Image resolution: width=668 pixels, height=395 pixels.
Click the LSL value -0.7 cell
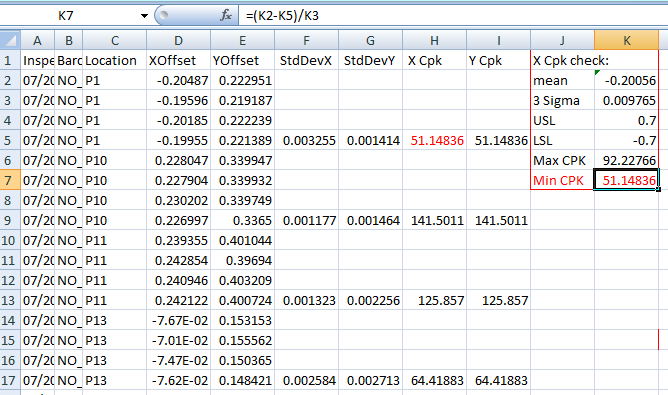627,141
